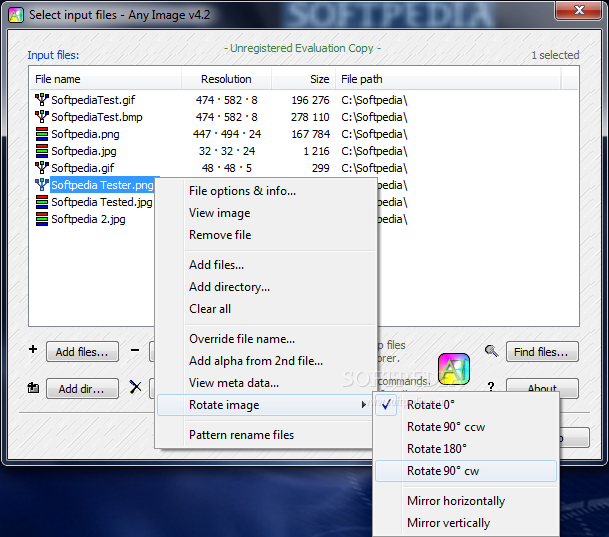Sort by File path column header
Screen dimensions: 609x537
448,79
